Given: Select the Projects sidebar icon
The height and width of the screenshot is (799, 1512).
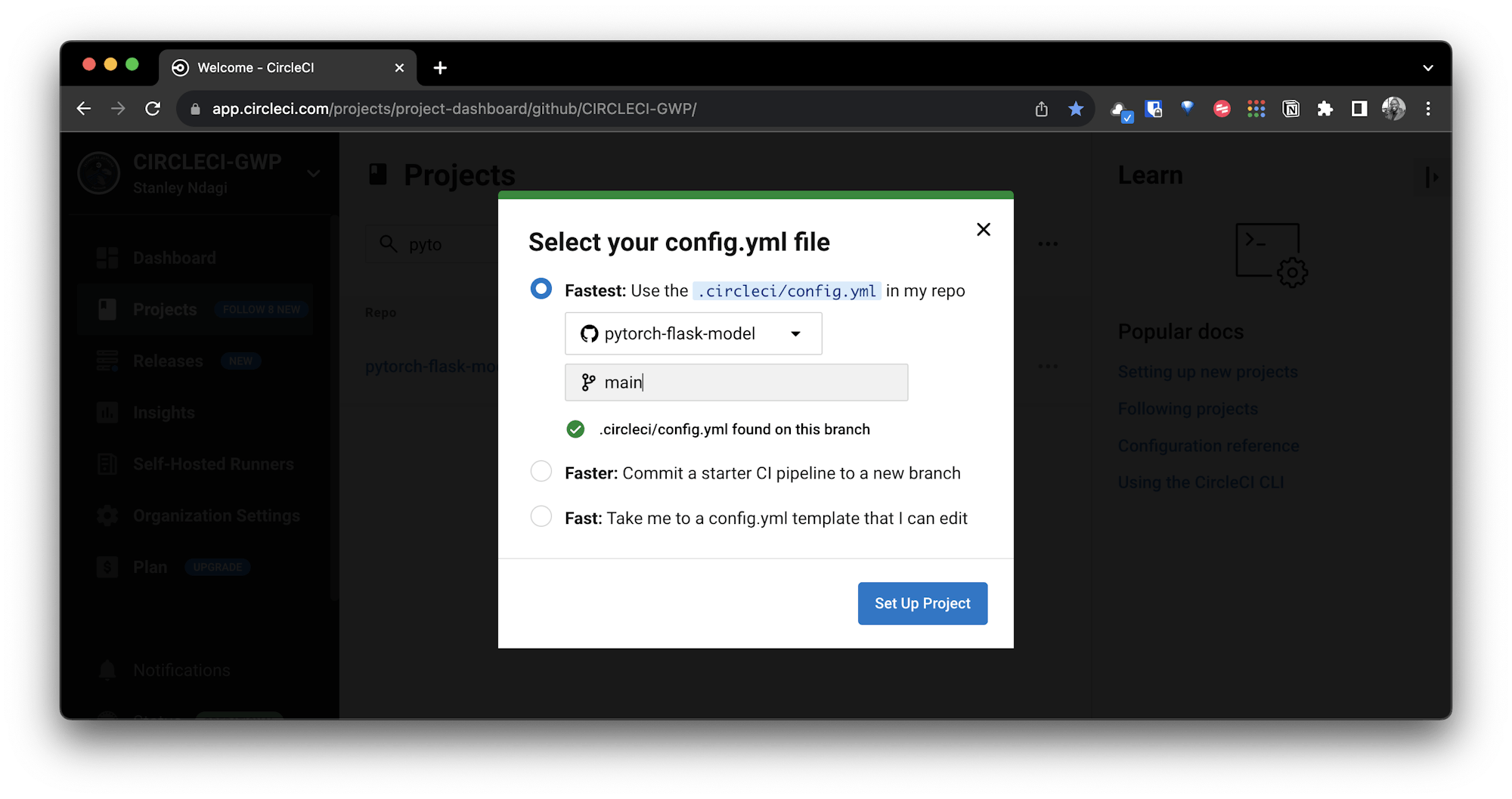Looking at the screenshot, I should tap(107, 308).
